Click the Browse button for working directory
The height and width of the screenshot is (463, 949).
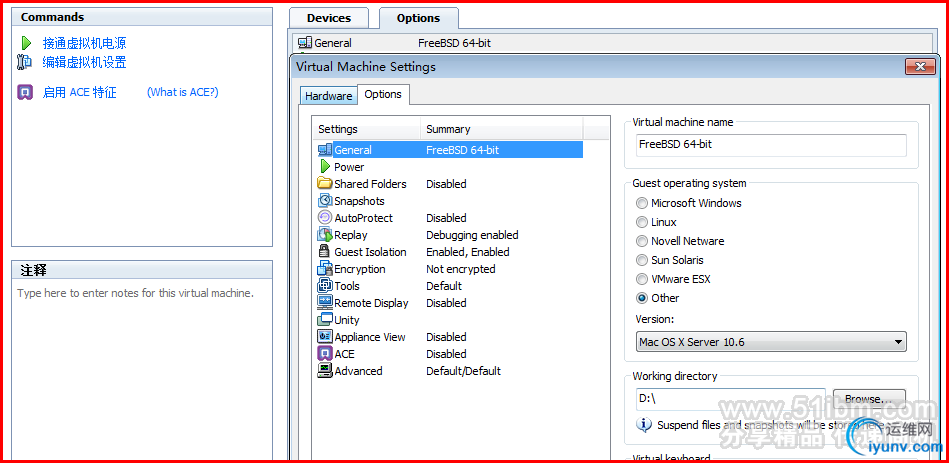(869, 398)
